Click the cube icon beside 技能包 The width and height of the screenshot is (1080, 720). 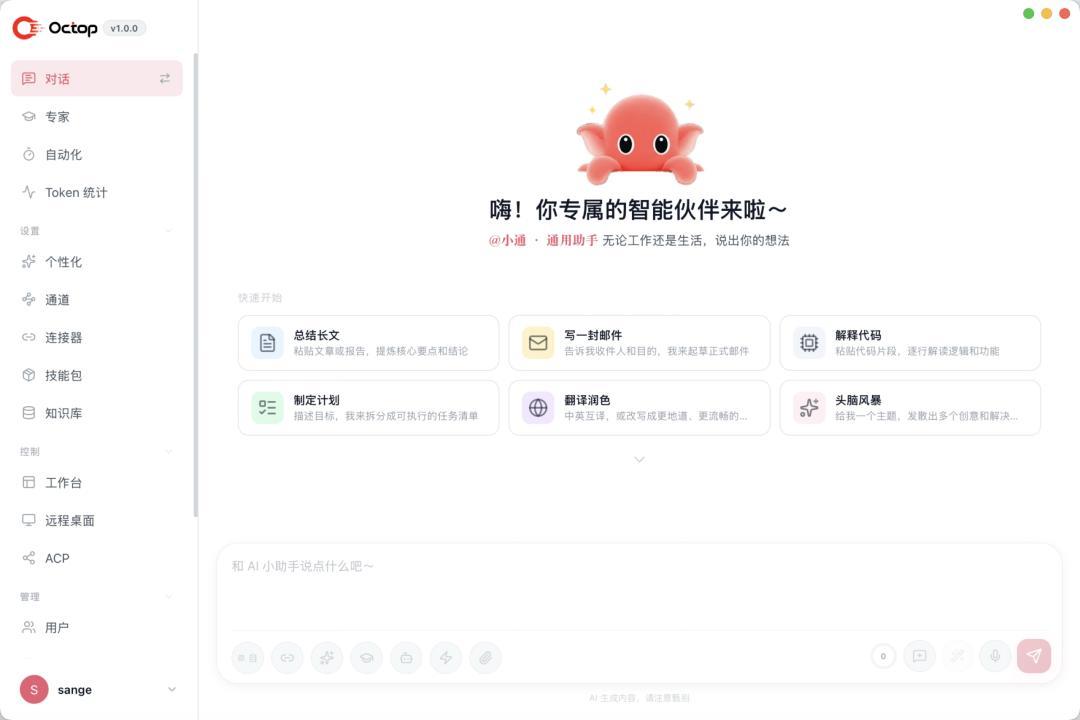[x=28, y=376]
